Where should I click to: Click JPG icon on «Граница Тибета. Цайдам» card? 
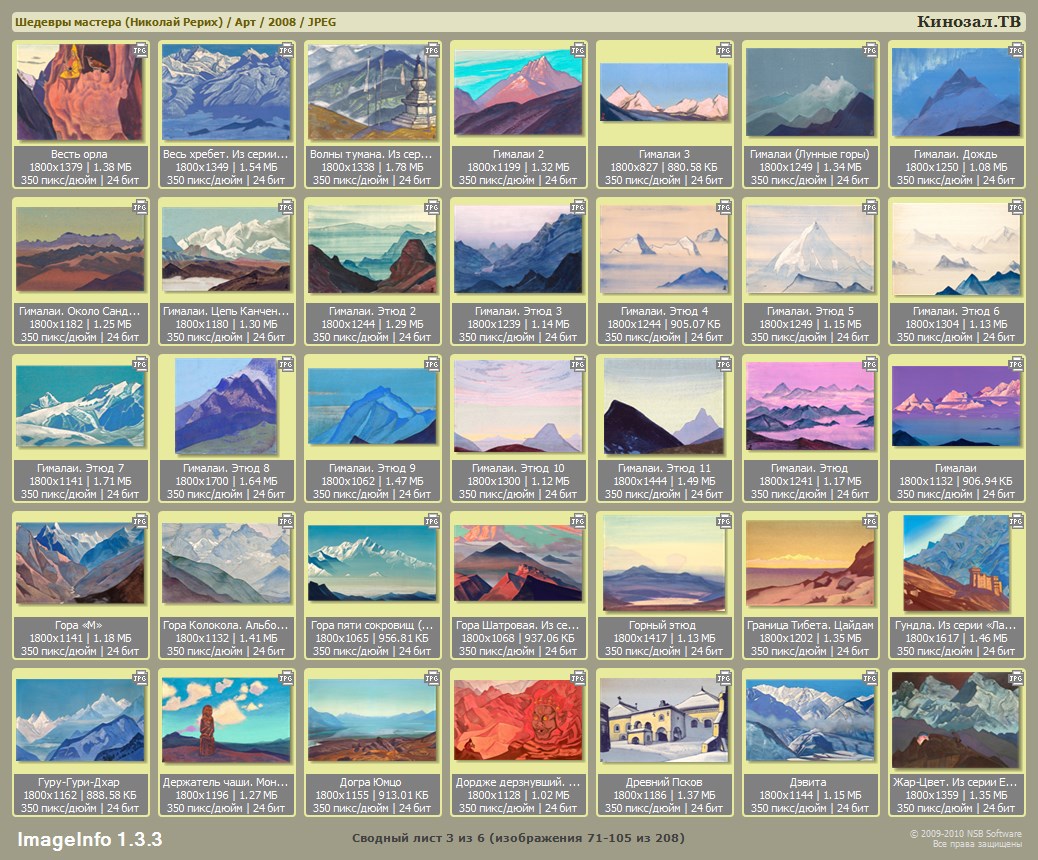point(870,521)
